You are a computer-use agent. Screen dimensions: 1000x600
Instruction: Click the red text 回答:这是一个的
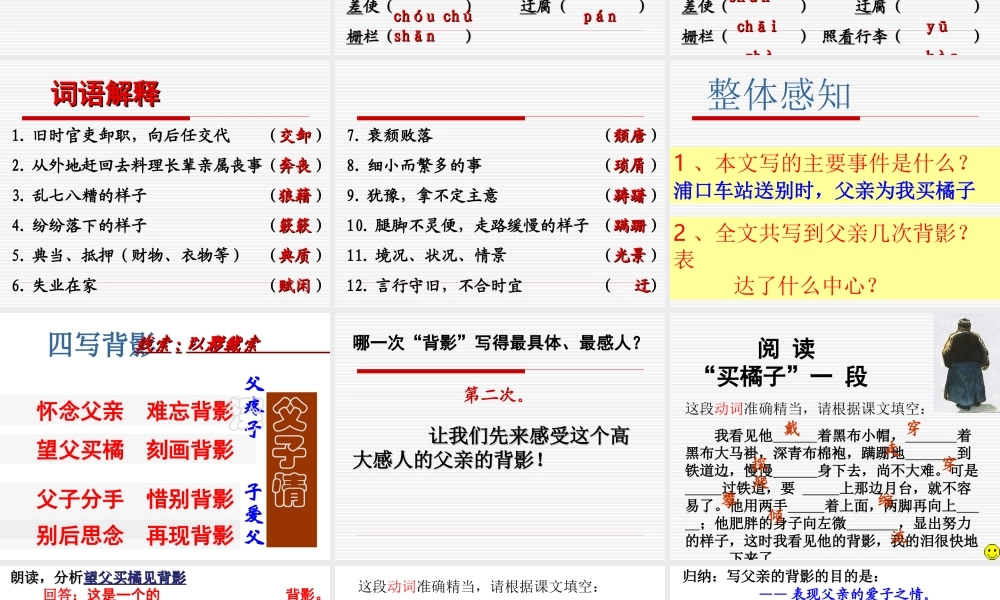click(101, 594)
